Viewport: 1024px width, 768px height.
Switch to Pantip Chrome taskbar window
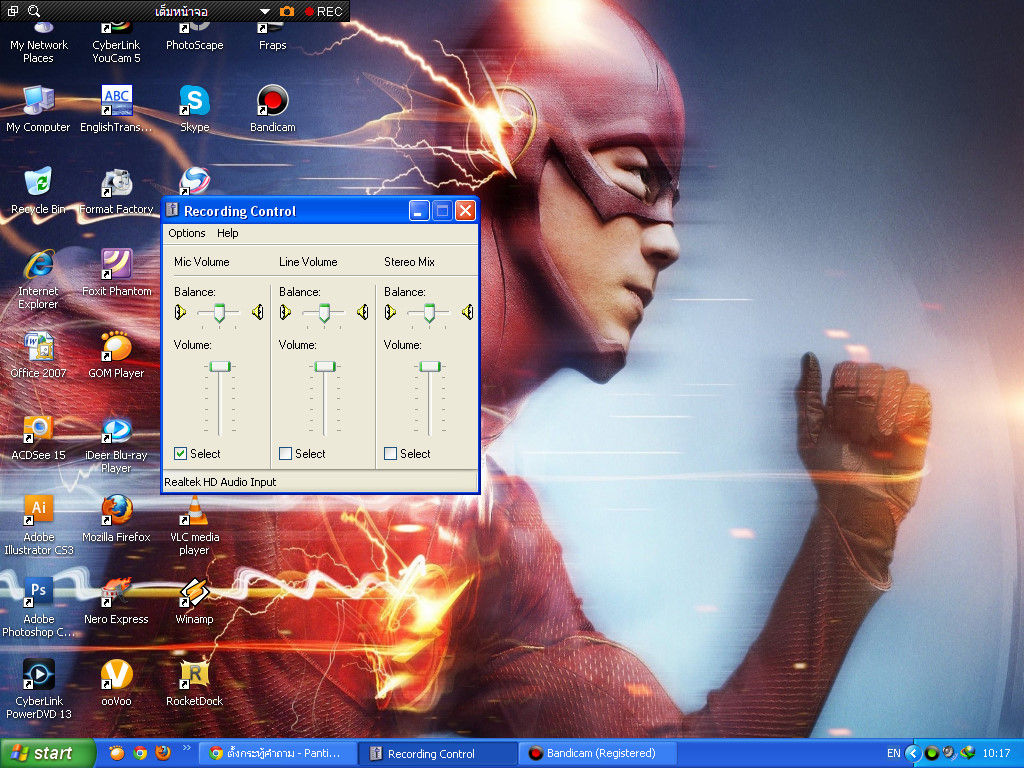278,753
